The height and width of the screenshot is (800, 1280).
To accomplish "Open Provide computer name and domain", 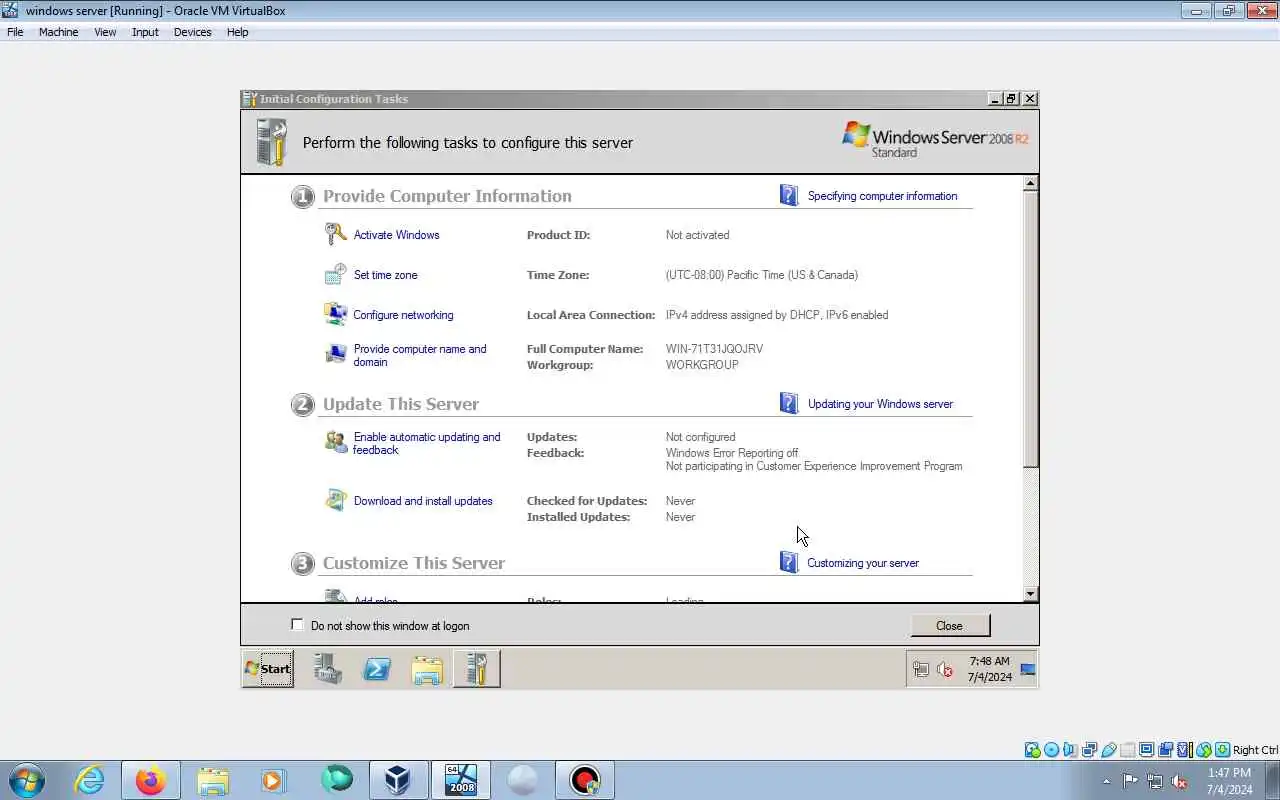I will tap(420, 355).
